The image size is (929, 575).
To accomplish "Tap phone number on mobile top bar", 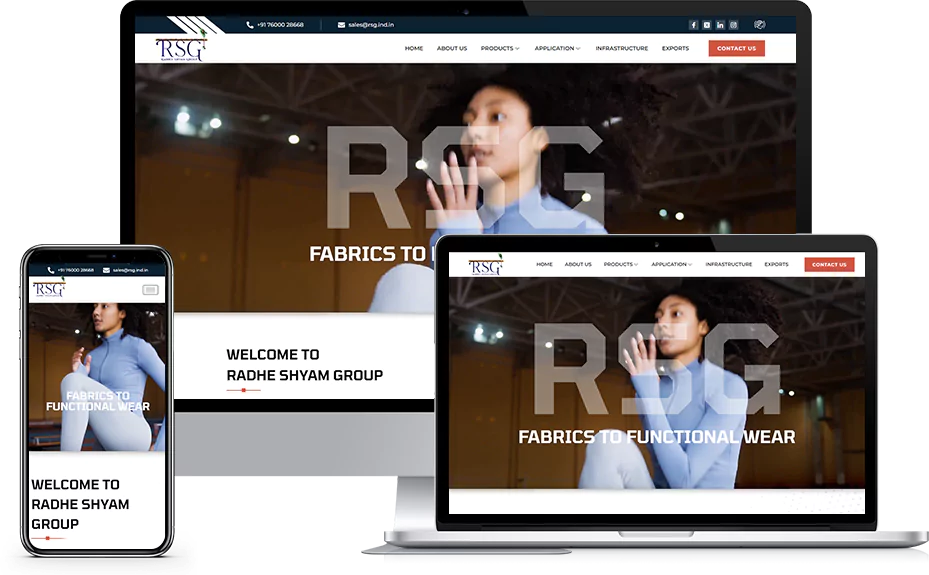I will (75, 270).
